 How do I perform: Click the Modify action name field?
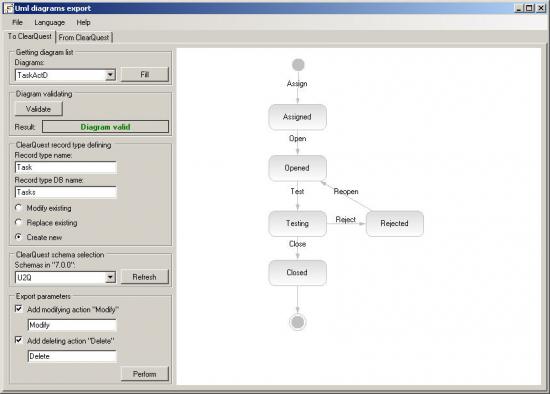click(72, 325)
